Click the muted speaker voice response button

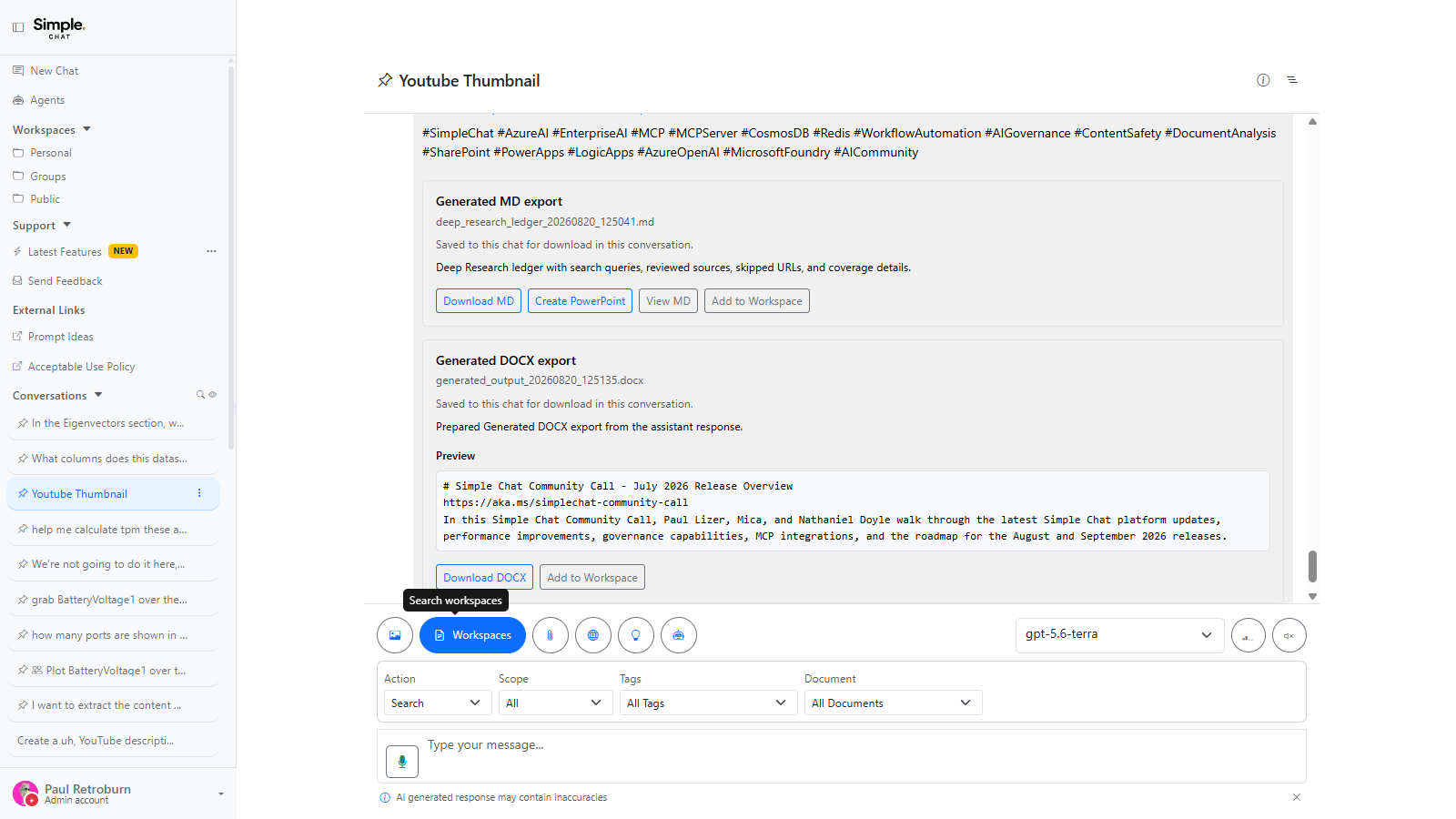(1289, 635)
